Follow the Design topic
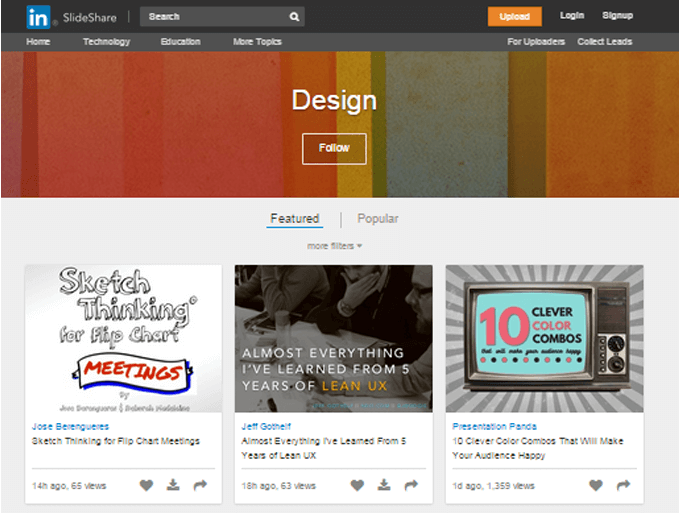The height and width of the screenshot is (513, 680). (334, 149)
